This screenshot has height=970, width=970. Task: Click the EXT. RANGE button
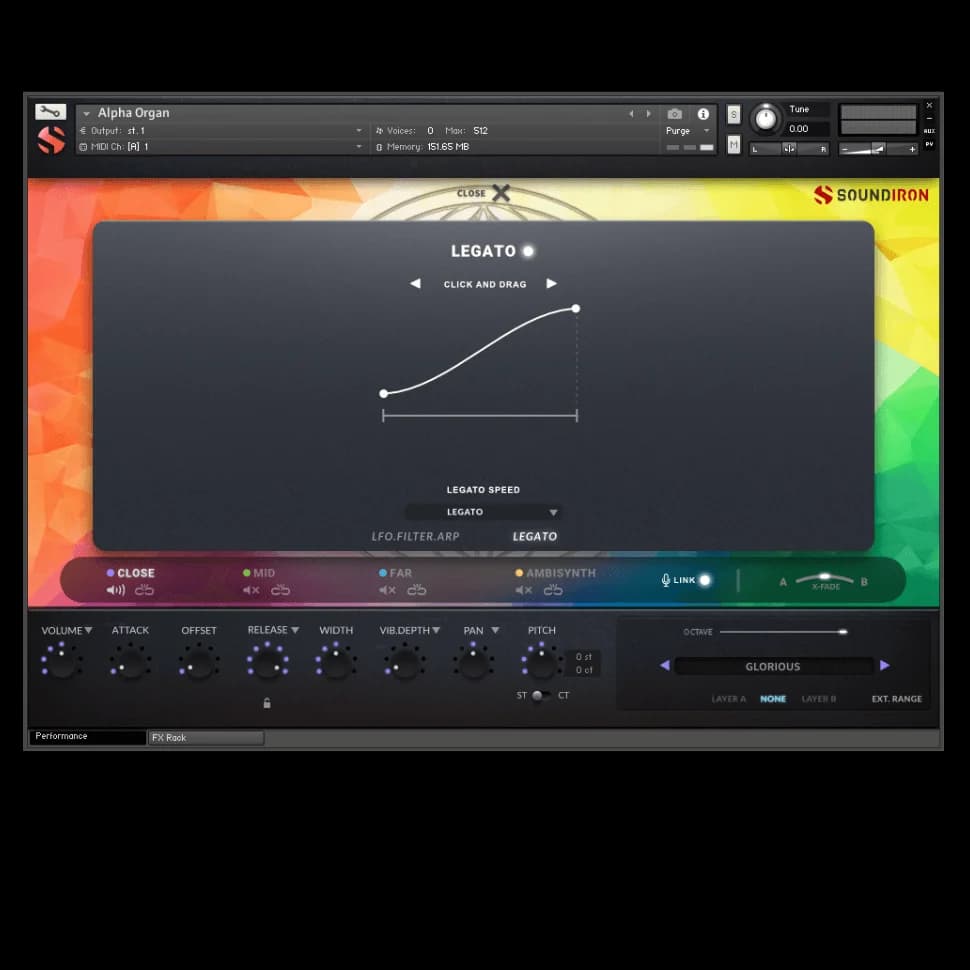(896, 699)
